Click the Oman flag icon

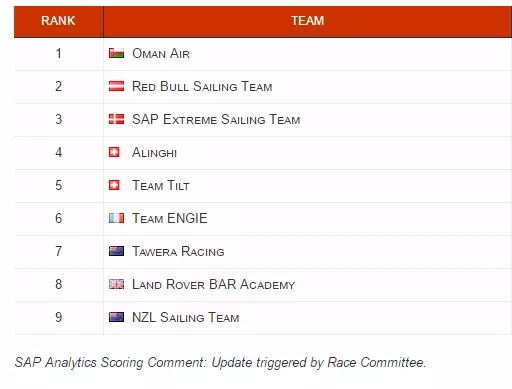click(116, 53)
